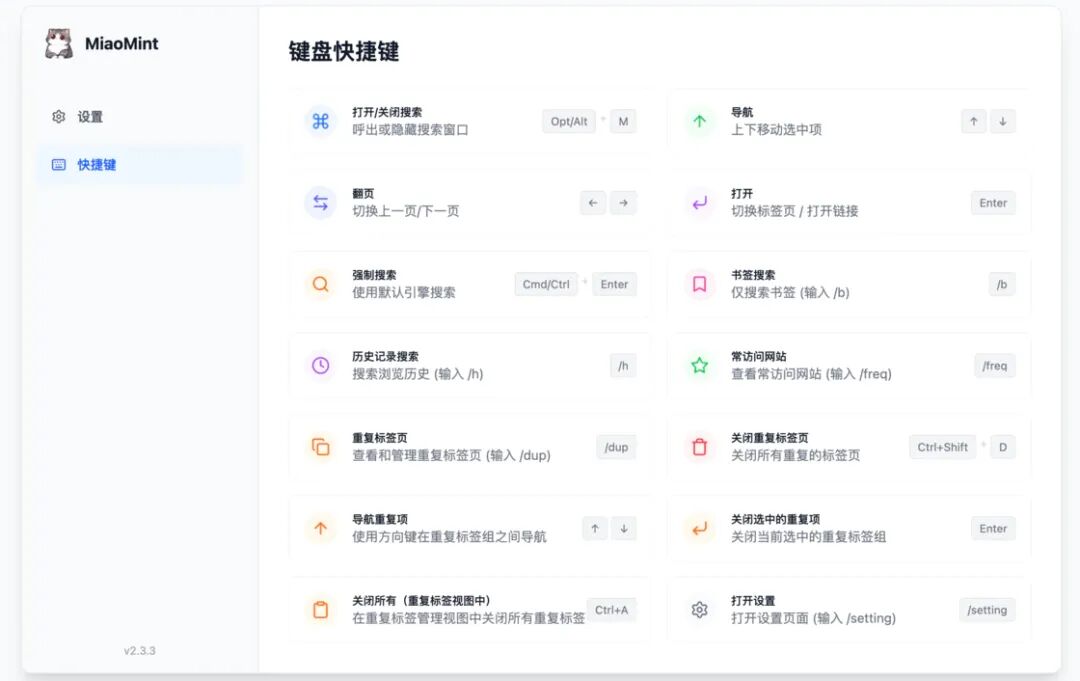Click the swap arrows icon for 翻页
Screen dimensions: 1080x681
(320, 203)
